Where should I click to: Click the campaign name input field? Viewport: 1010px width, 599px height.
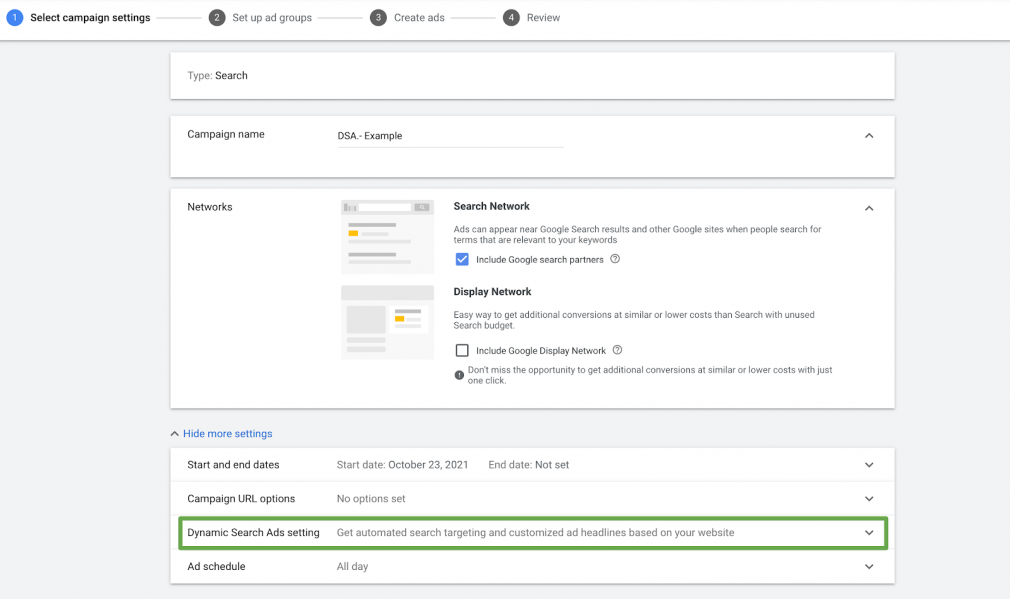tap(450, 136)
